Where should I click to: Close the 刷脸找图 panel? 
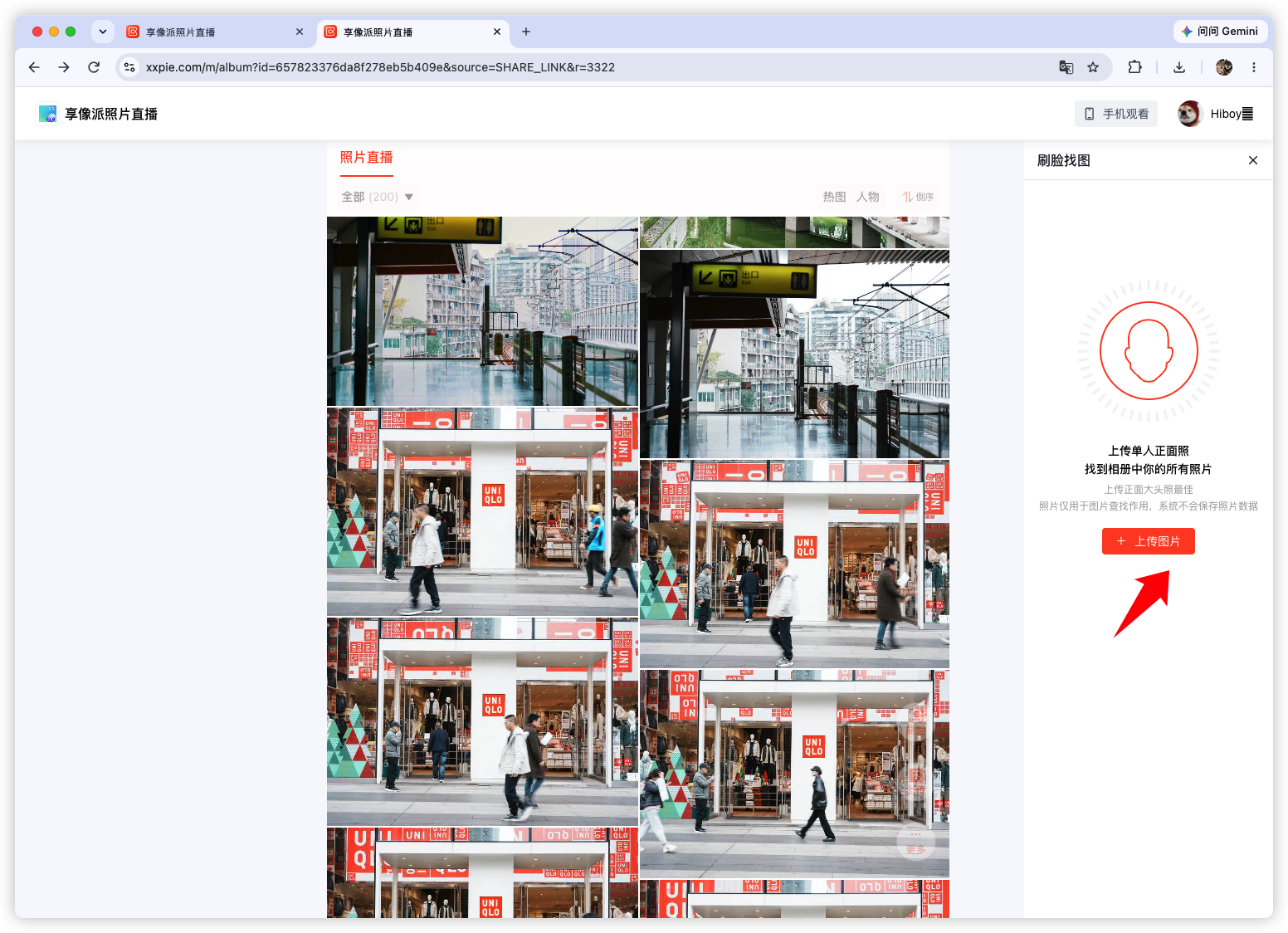[1253, 160]
